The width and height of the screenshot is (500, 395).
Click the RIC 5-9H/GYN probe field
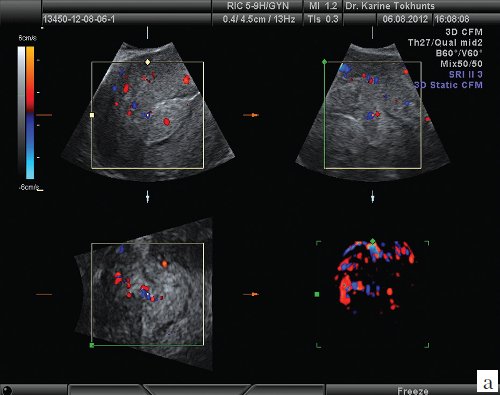click(258, 6)
